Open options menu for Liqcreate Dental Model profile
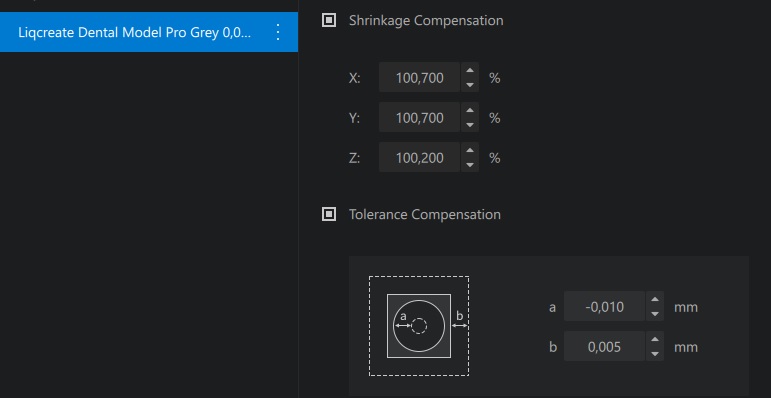The image size is (771, 398). click(278, 32)
